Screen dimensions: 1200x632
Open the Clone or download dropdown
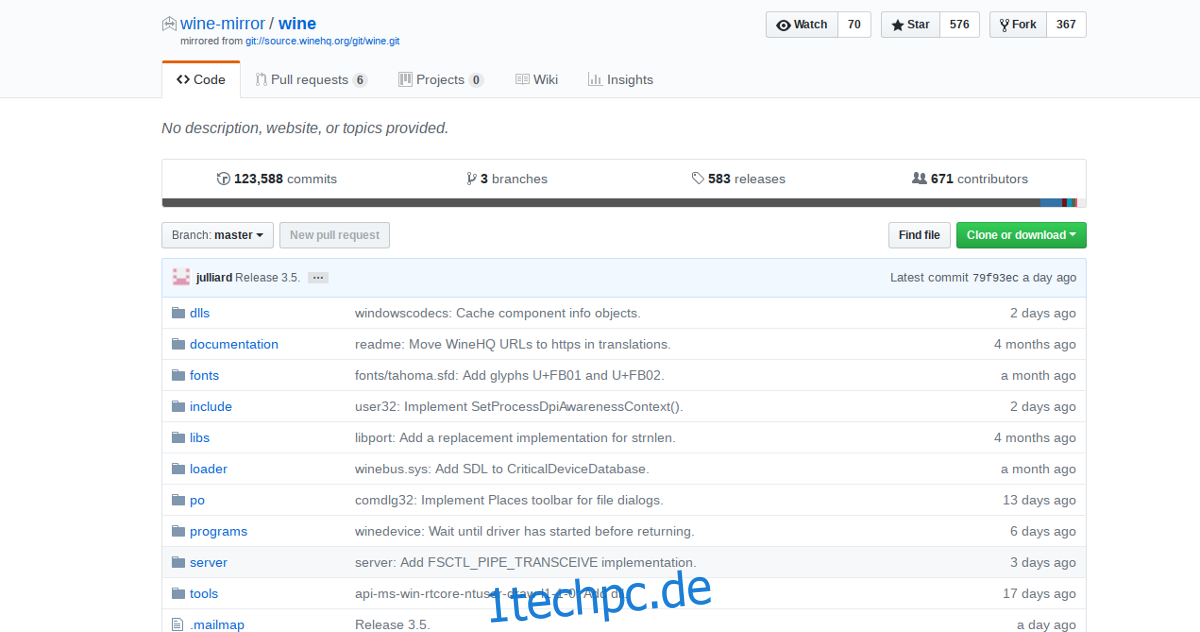click(x=1021, y=235)
